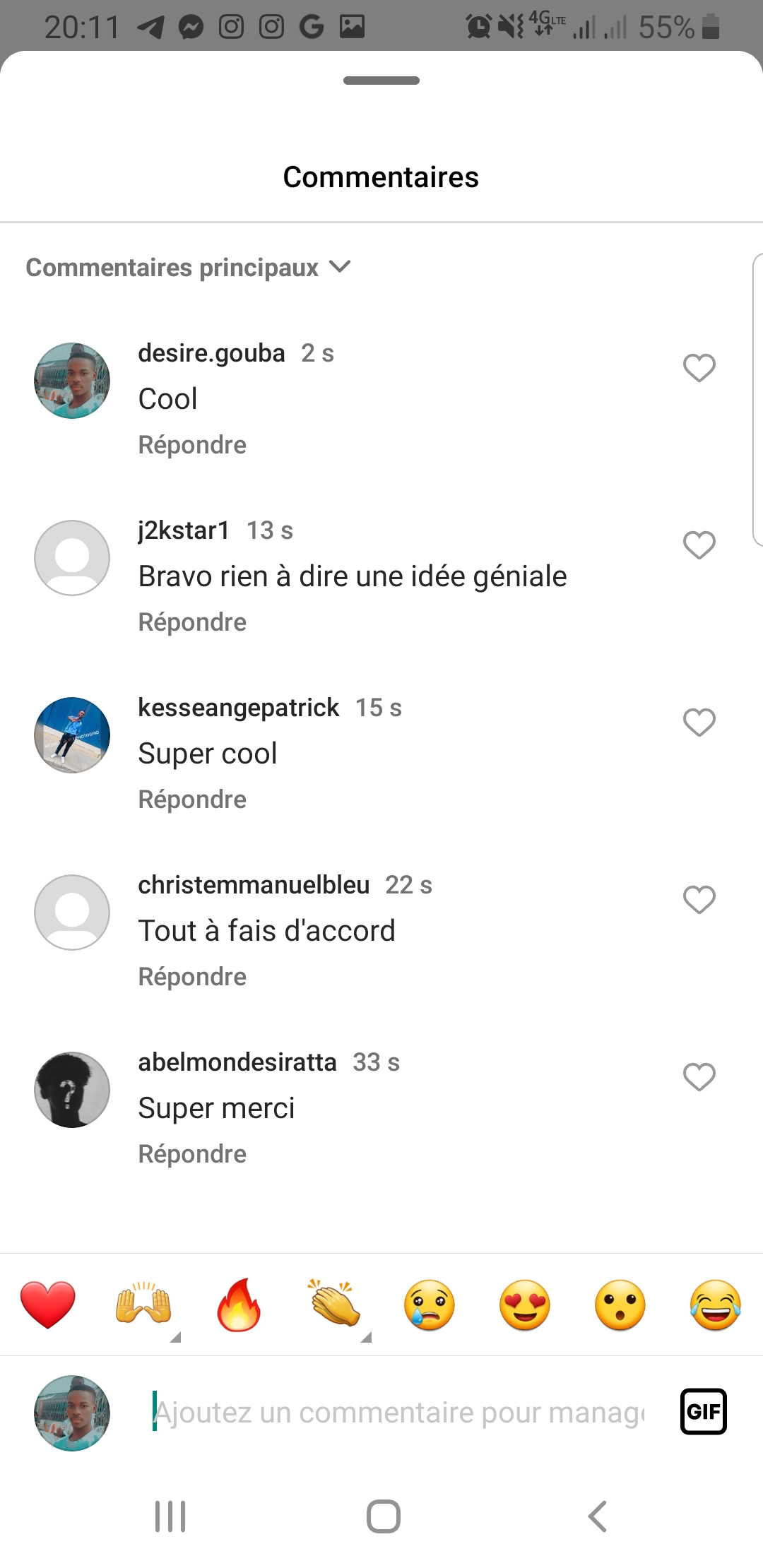The width and height of the screenshot is (763, 1568).
Task: Tap the surprised face emoji
Action: 620,1305
